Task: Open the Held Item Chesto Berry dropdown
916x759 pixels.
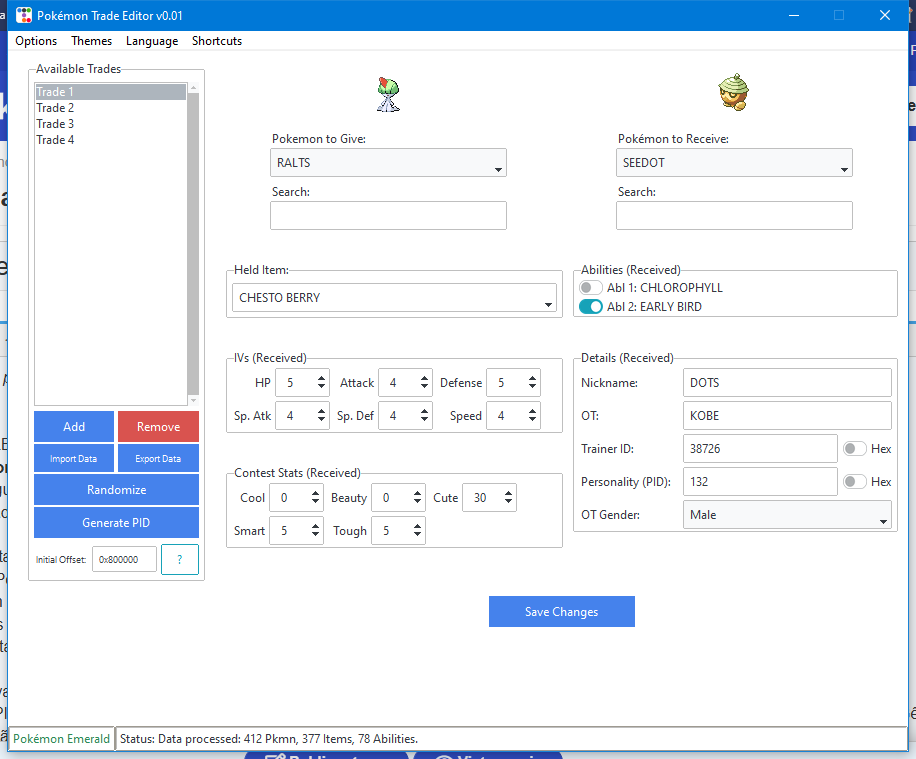Action: pos(395,298)
